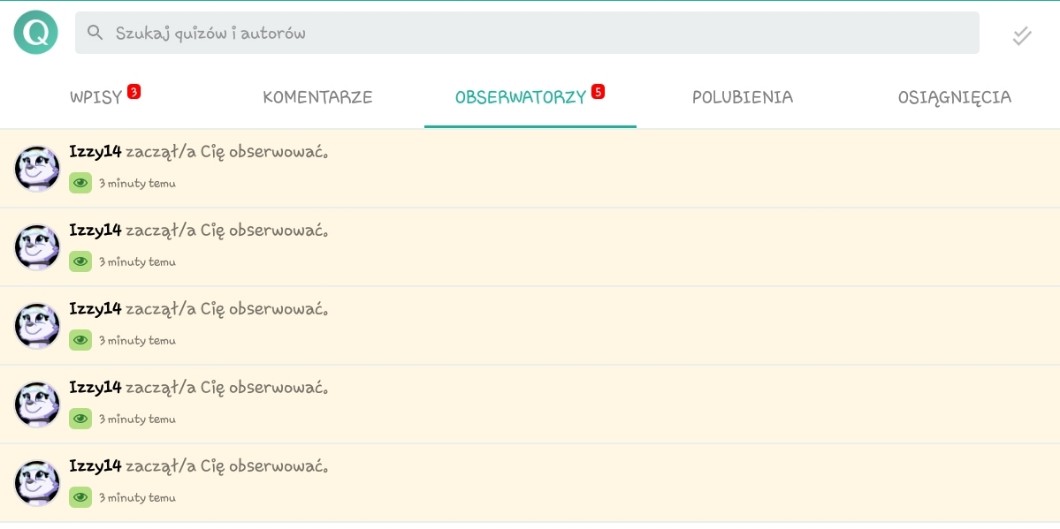This screenshot has height=529, width=1060.
Task: Click the green eye icon in third notification
Action: [x=80, y=340]
